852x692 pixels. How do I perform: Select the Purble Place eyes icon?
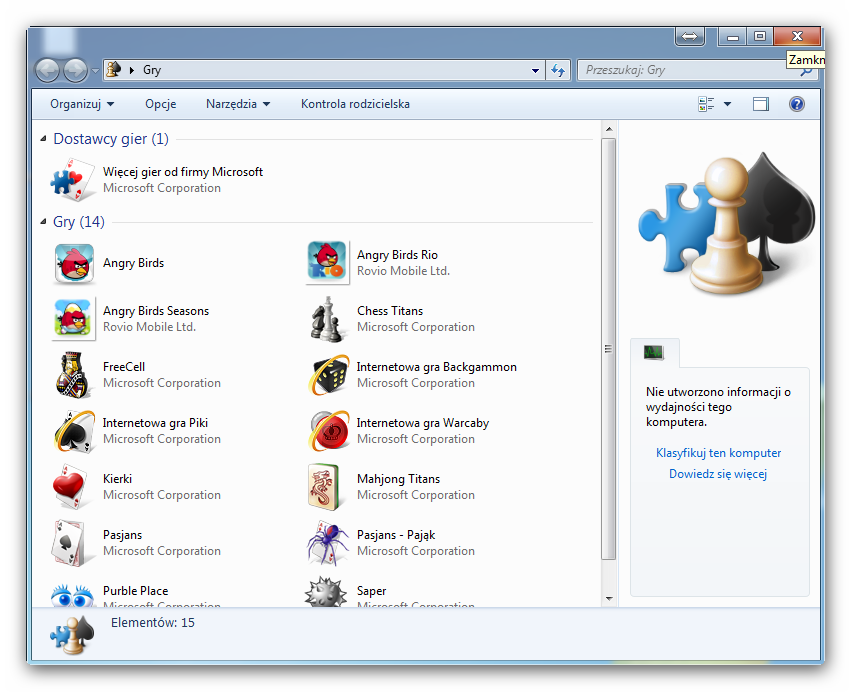[x=72, y=595]
